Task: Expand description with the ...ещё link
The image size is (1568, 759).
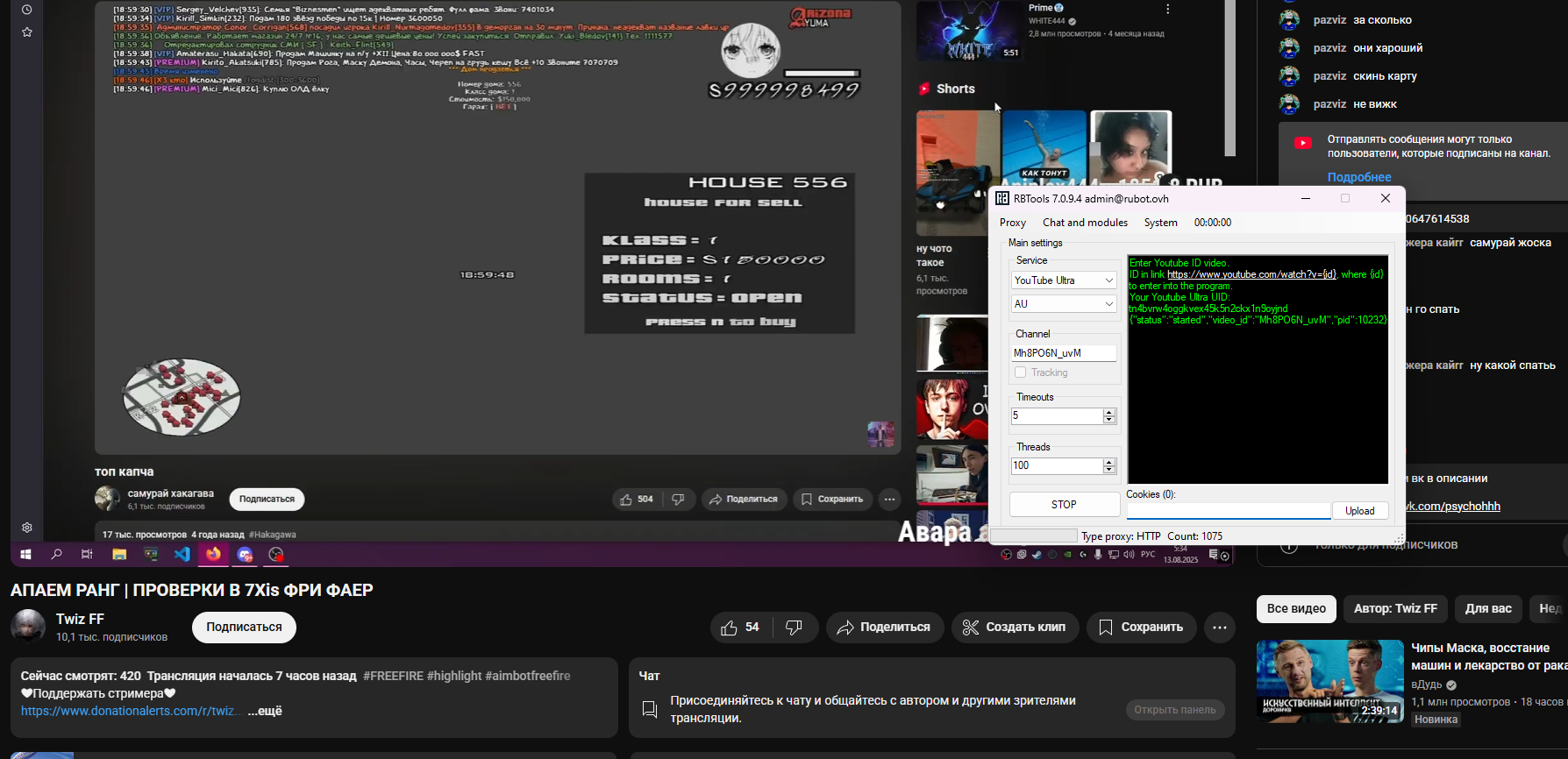Action: pos(265,711)
